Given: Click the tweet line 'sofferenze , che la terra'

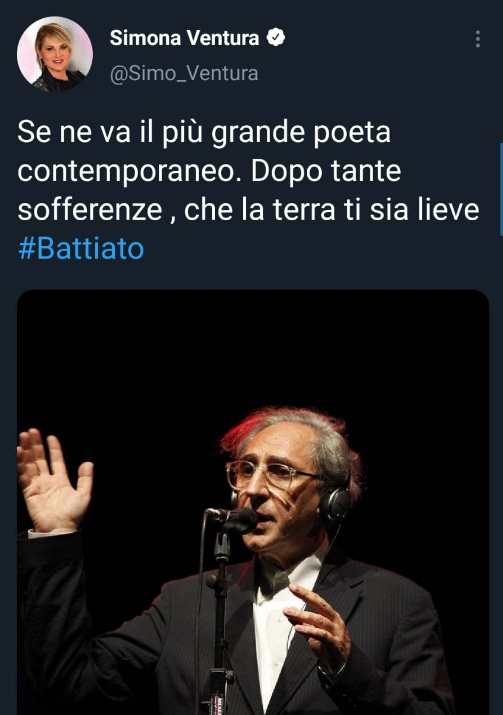Looking at the screenshot, I should tap(248, 210).
